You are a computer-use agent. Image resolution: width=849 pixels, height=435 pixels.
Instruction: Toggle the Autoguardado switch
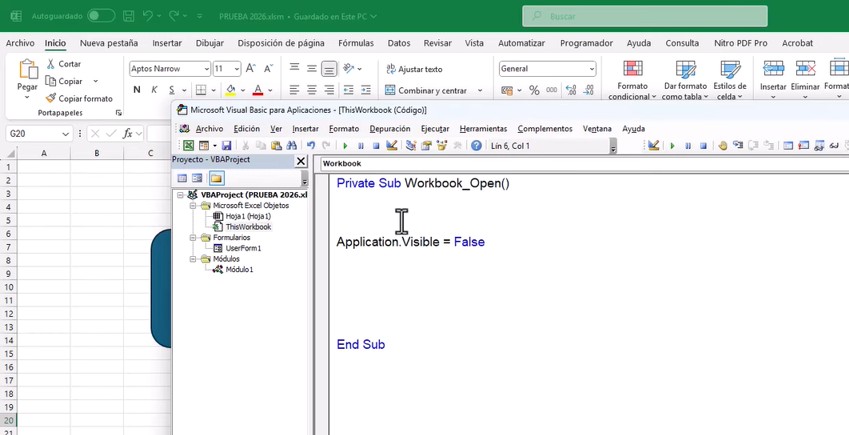(x=100, y=16)
